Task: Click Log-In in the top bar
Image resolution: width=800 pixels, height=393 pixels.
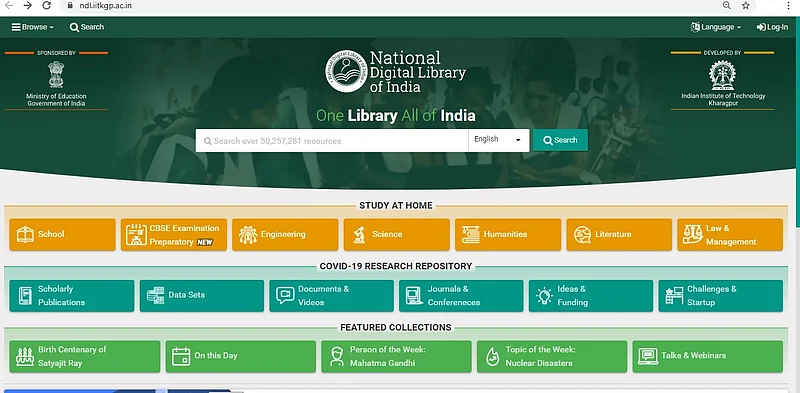Action: [772, 27]
